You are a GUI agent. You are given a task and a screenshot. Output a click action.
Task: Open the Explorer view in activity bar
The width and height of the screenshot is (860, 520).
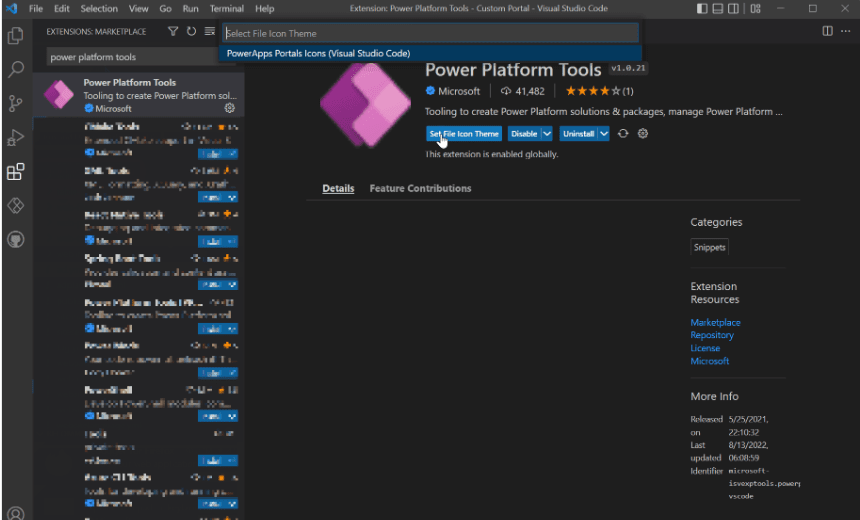15,36
